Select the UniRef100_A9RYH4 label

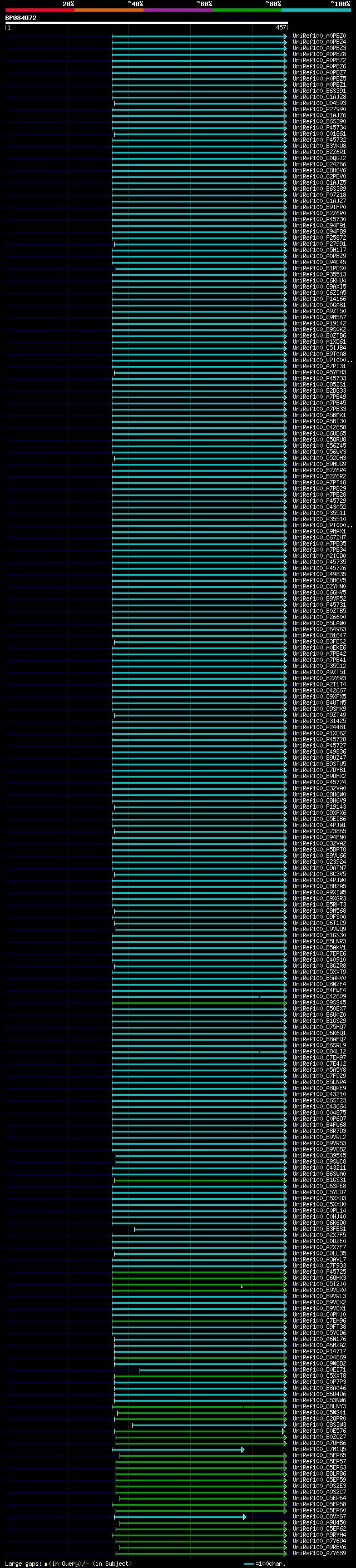(319, 1535)
